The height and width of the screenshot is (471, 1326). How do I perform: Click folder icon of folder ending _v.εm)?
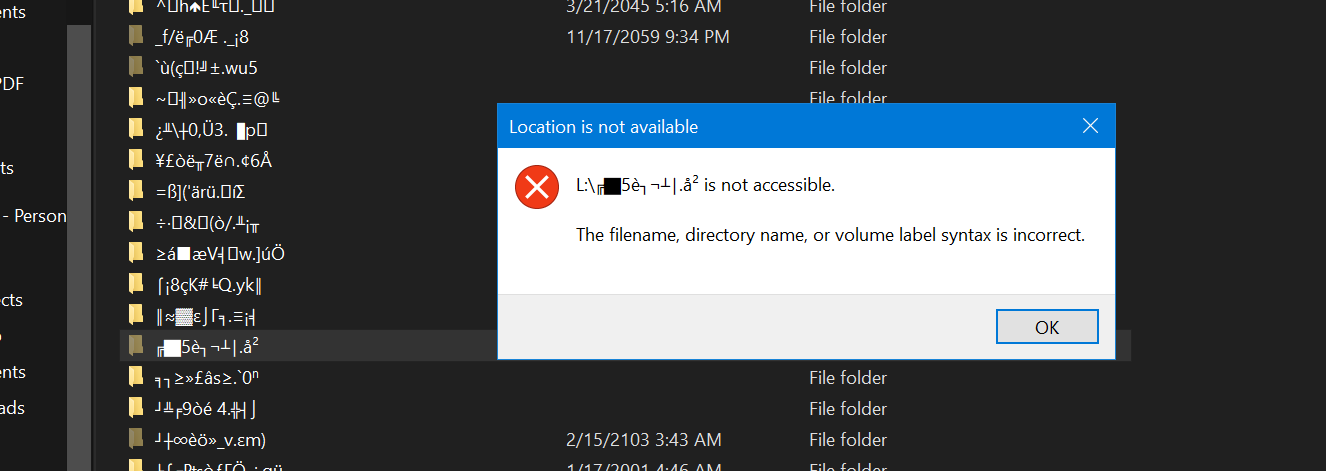coord(137,440)
